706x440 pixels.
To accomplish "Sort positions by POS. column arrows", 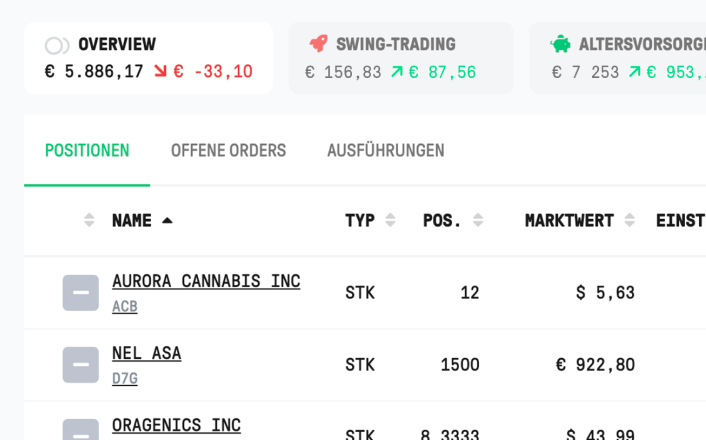I will click(478, 220).
